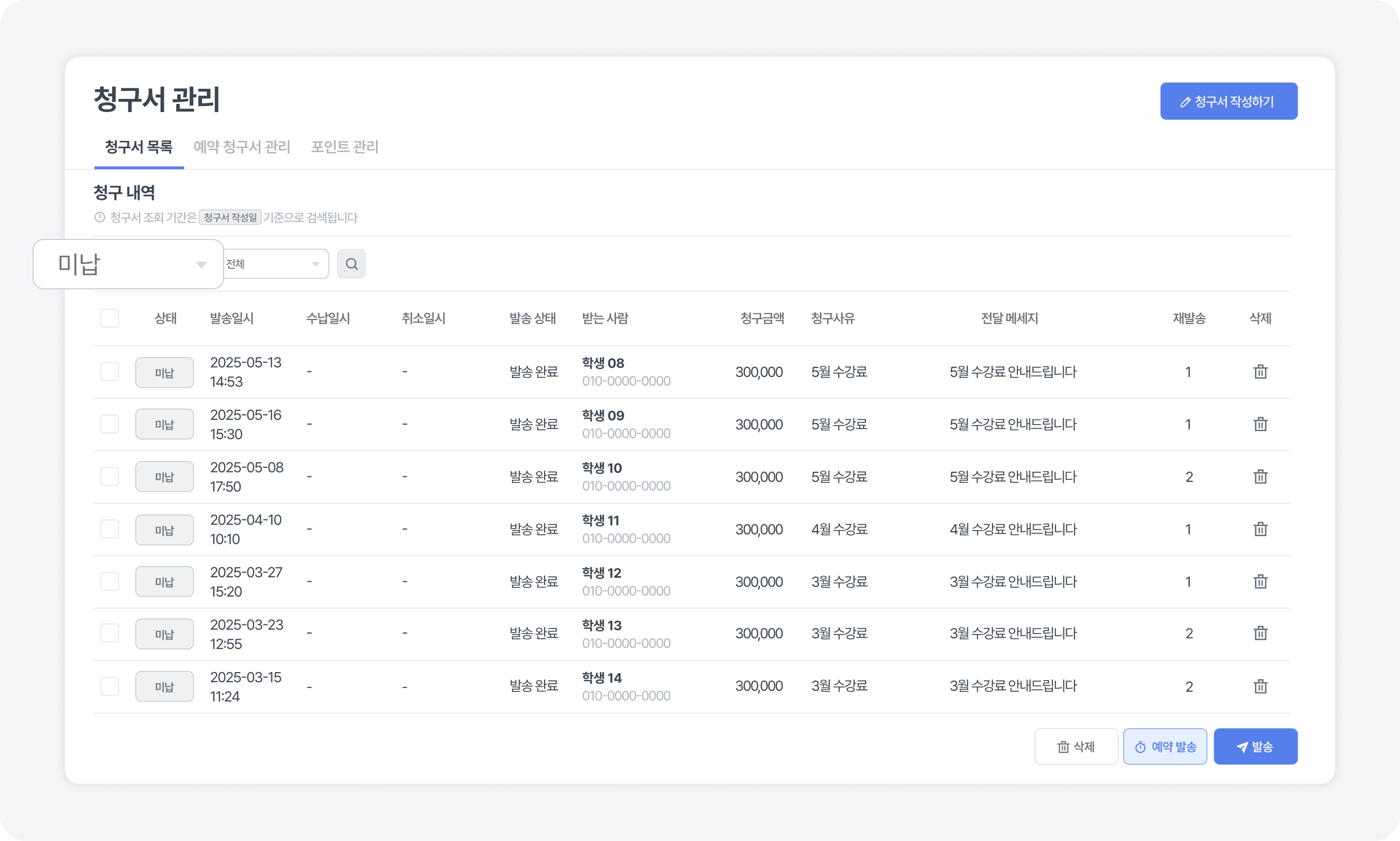This screenshot has width=1400, height=841.
Task: Click trash icon for 학생 14 row
Action: tap(1260, 686)
